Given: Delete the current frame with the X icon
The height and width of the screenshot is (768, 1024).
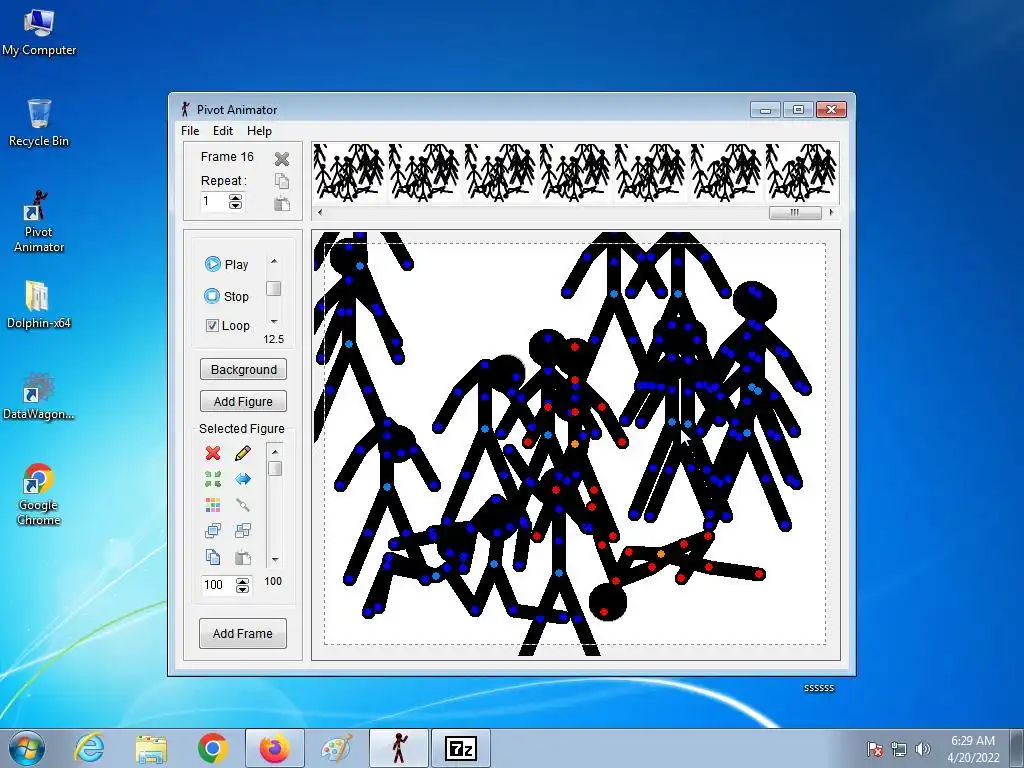Looking at the screenshot, I should [x=281, y=159].
